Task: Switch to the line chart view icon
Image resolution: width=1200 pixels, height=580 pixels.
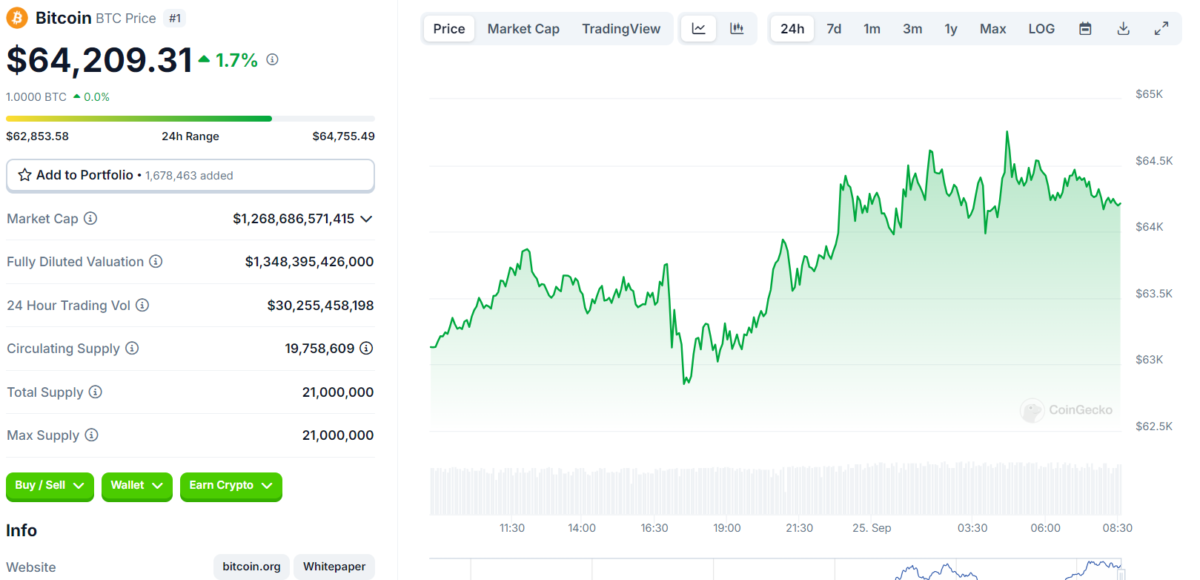Action: coord(698,29)
